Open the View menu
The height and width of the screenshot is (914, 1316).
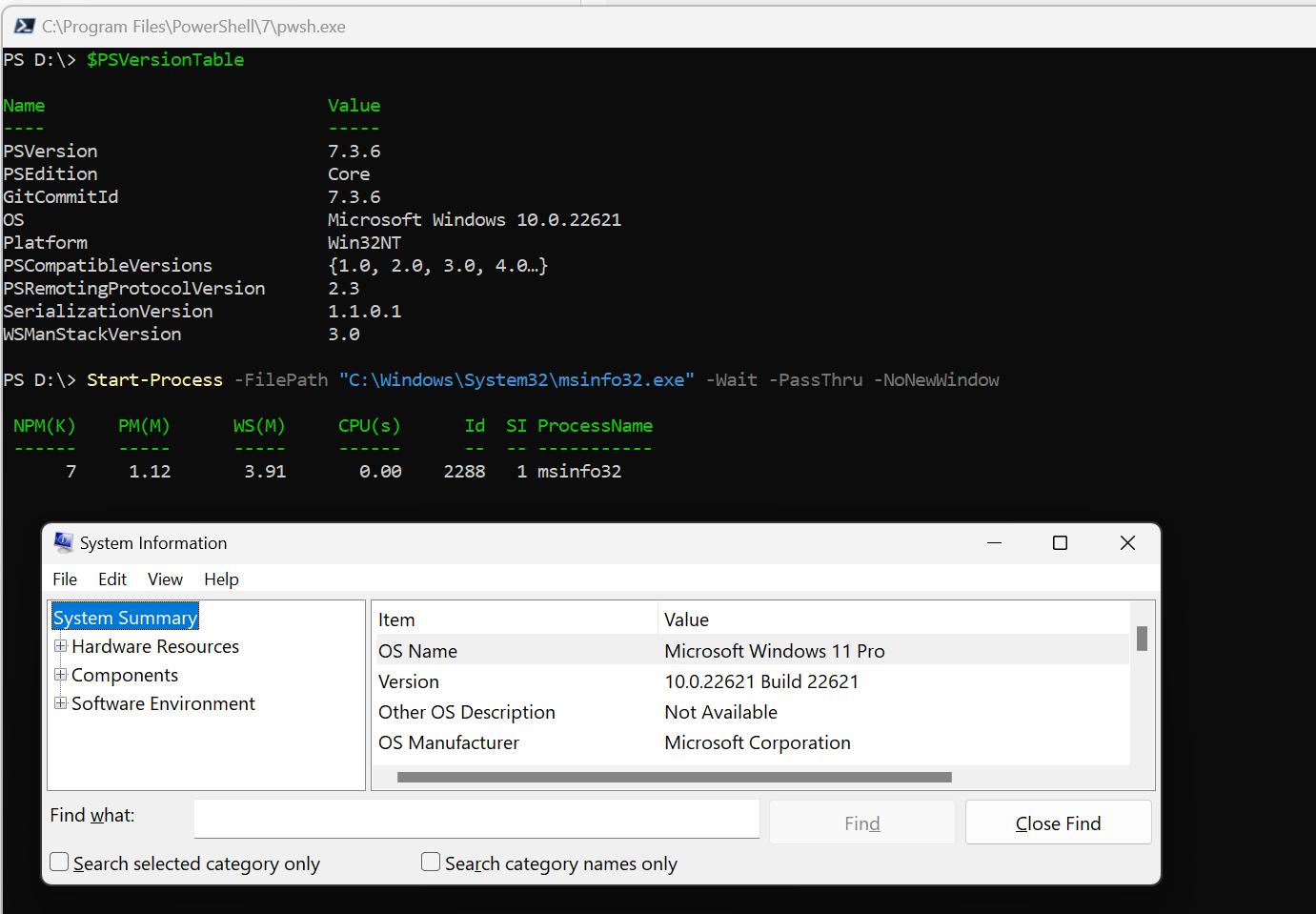[x=165, y=579]
